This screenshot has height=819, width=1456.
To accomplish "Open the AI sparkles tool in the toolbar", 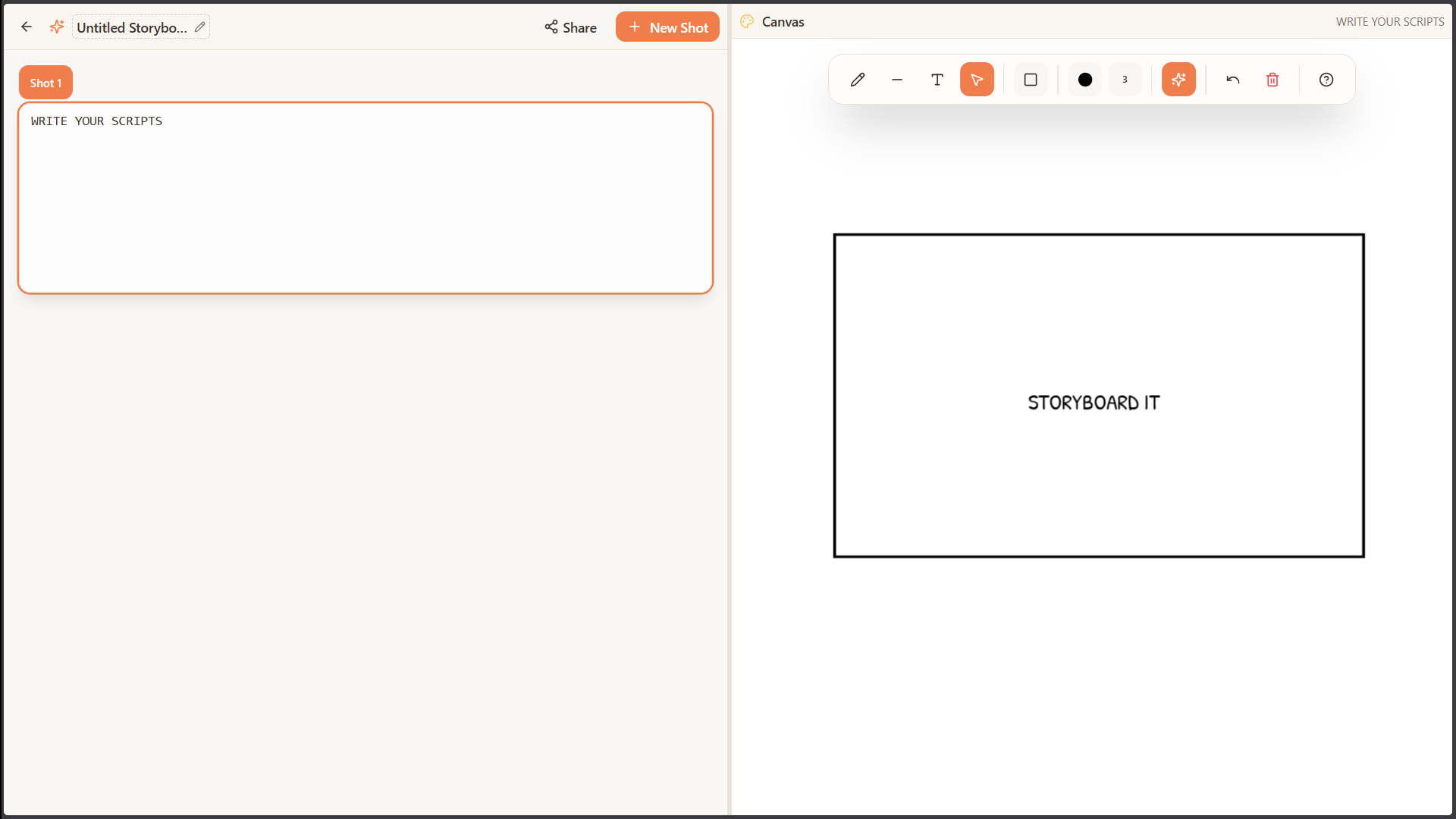I will pos(1178,80).
